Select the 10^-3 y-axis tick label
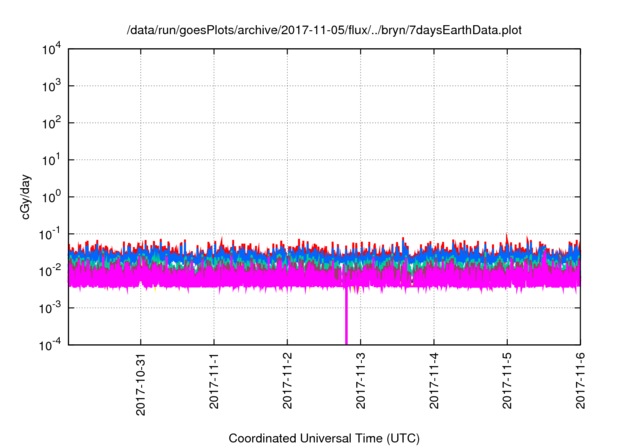Viewport: 640px width, 448px height. (x=51, y=308)
